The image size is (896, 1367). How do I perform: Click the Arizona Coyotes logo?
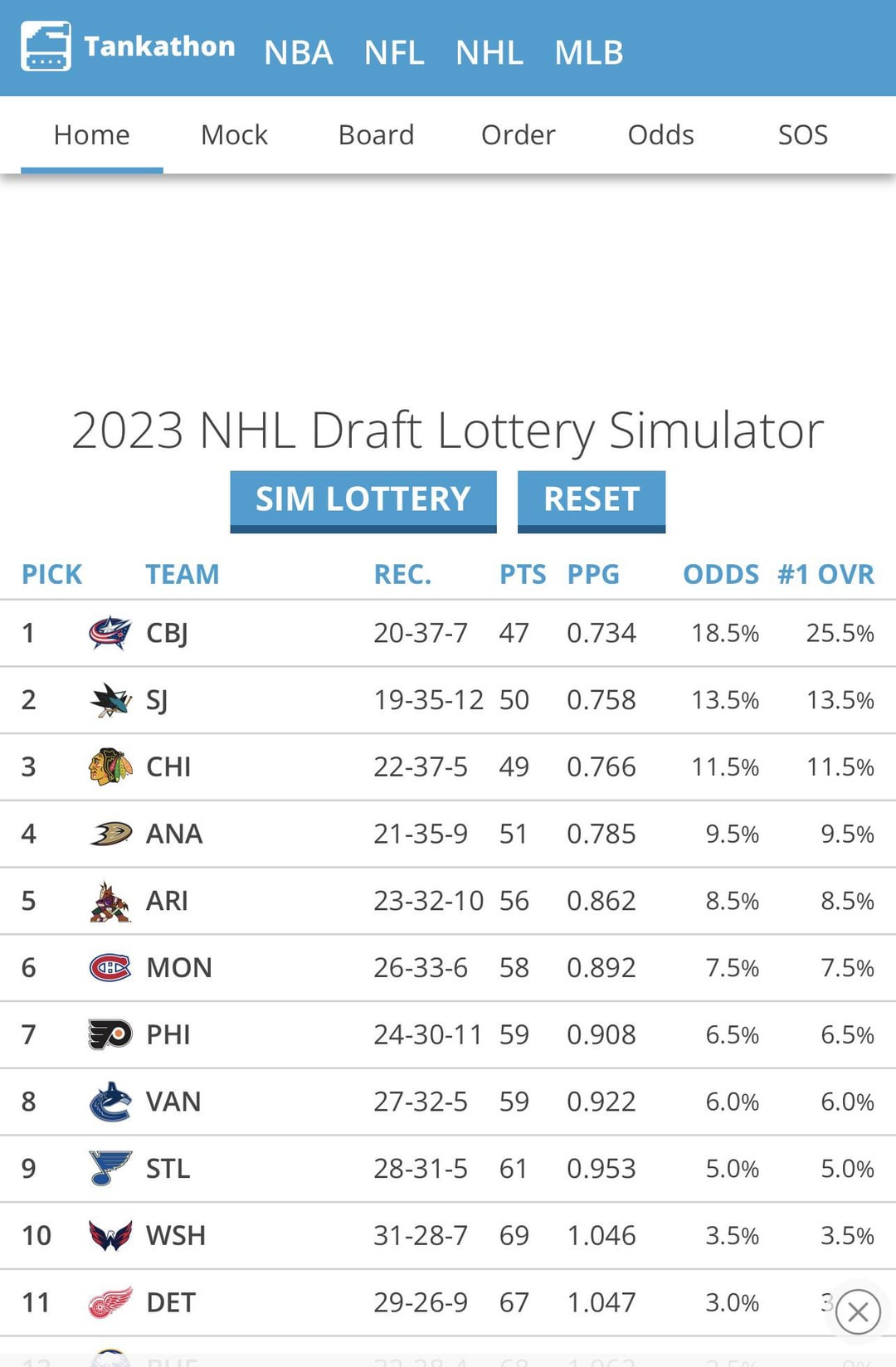[x=110, y=902]
